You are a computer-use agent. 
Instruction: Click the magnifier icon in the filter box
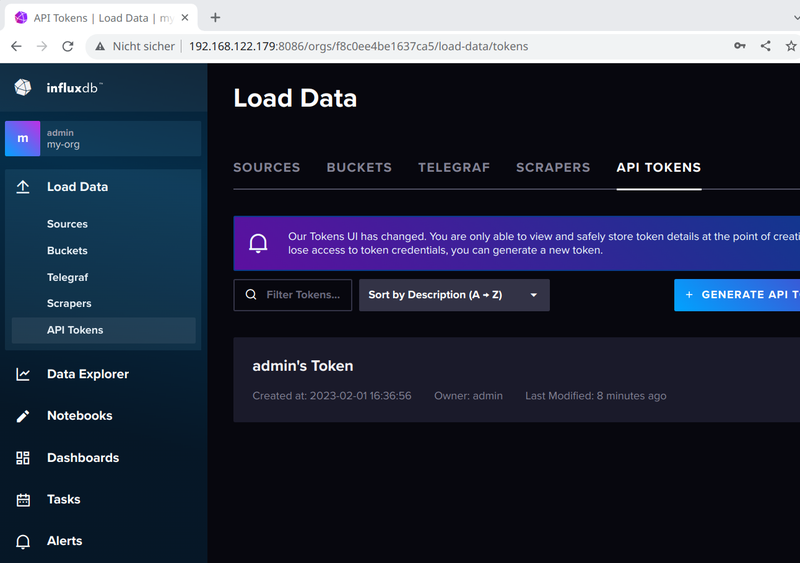tap(251, 295)
